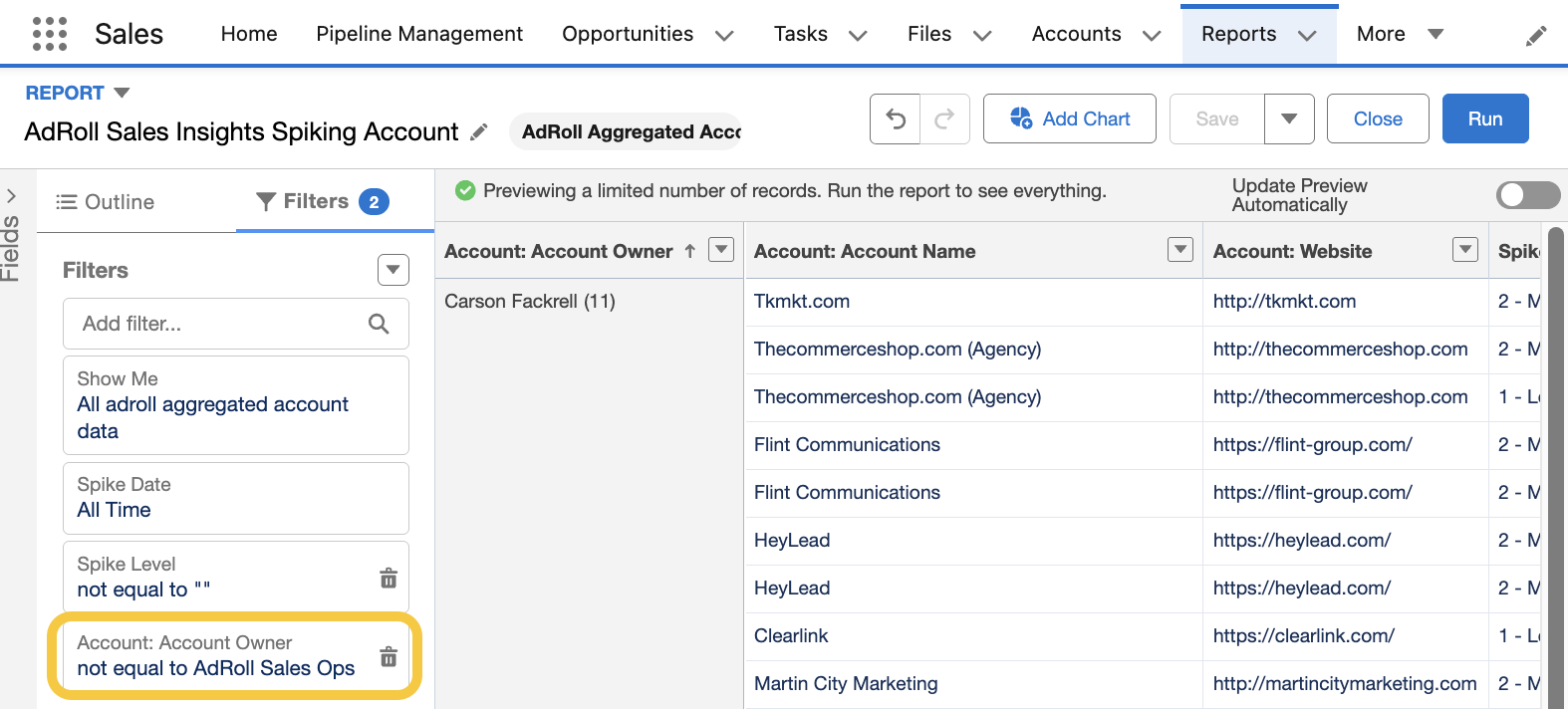Switch to the Outline tab
The width and height of the screenshot is (1568, 709).
coord(106,202)
